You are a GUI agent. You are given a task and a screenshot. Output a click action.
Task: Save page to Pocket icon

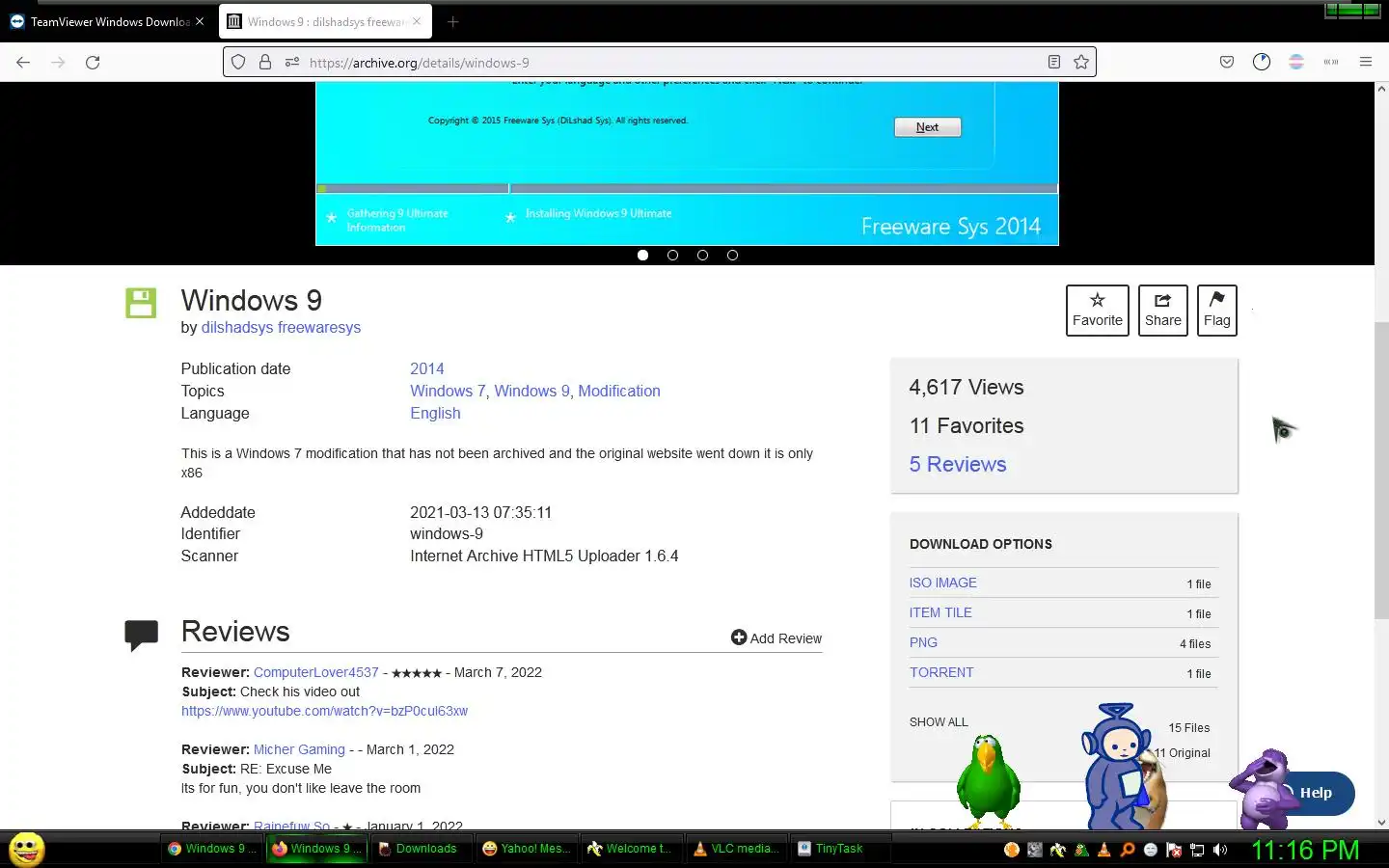(1227, 62)
